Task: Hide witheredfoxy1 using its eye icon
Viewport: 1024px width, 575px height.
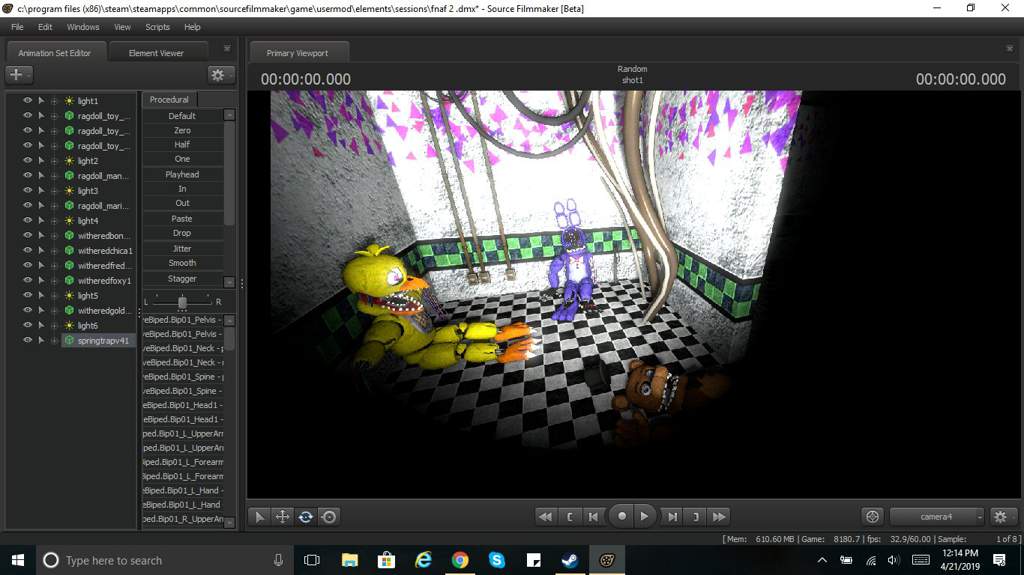Action: [x=27, y=280]
